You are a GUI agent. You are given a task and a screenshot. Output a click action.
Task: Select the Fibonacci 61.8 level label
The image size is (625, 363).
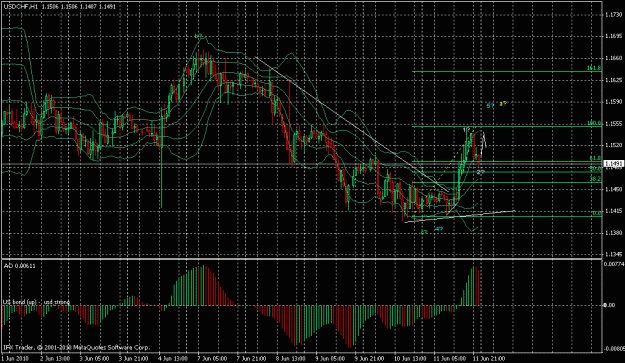click(595, 158)
